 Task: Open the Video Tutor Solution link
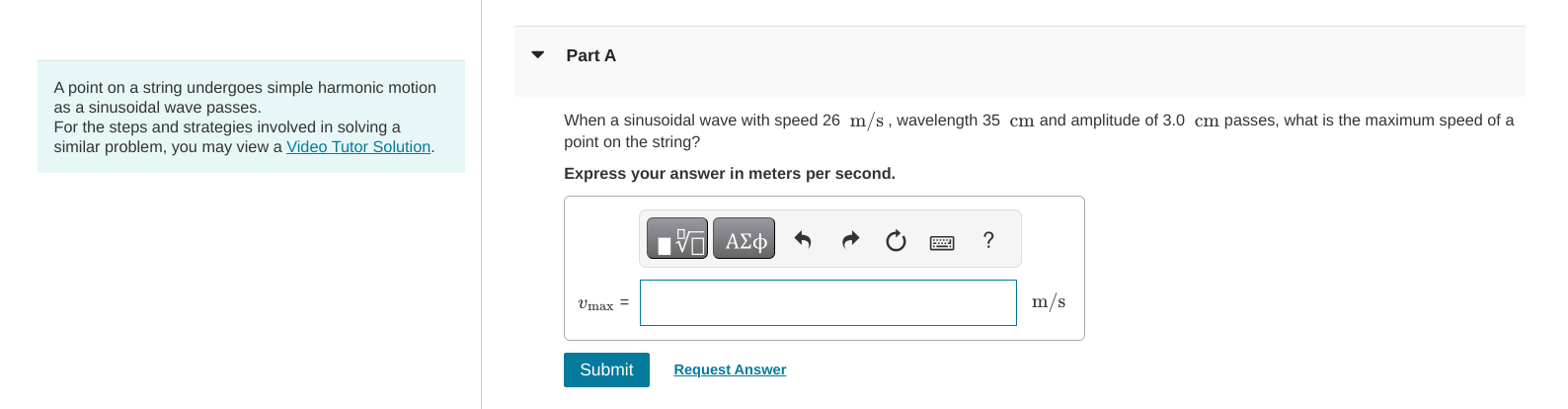(358, 146)
